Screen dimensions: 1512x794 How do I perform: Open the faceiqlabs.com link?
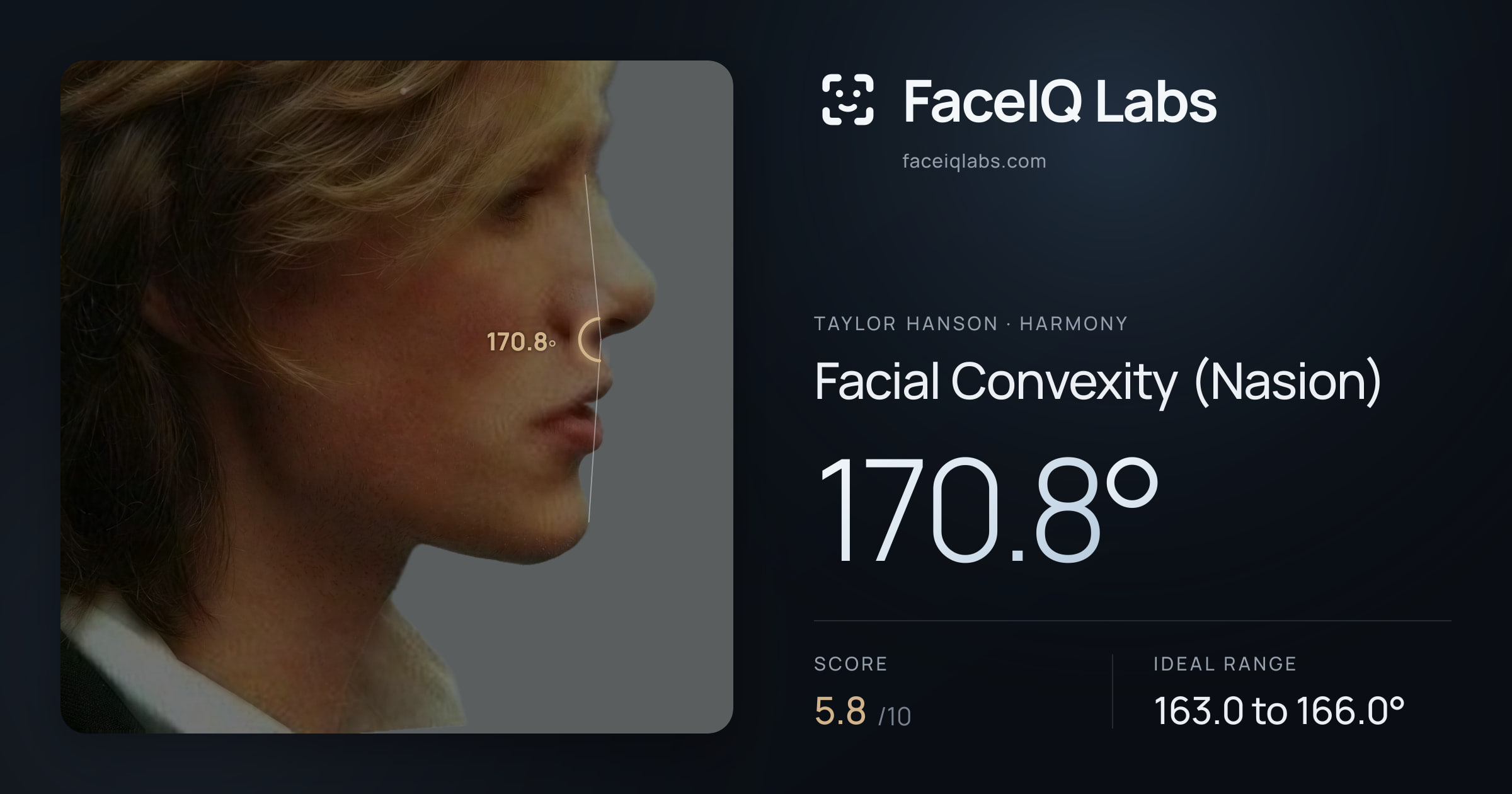[974, 161]
